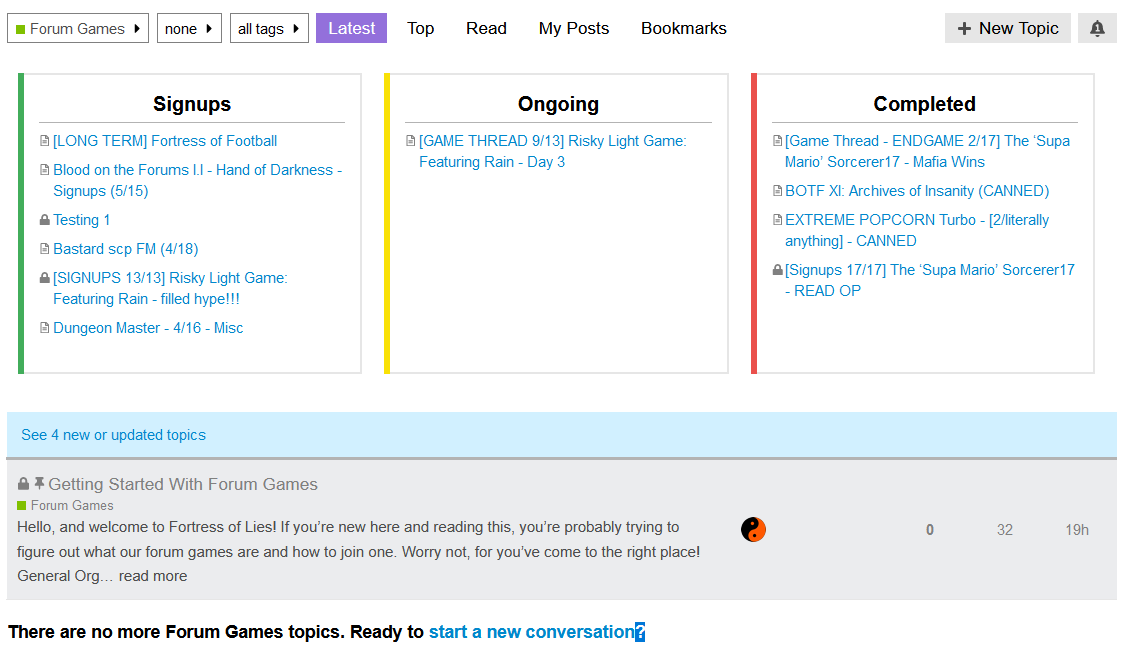1130x656 pixels.
Task: Click the lock icon beside Signups 17/17 topic
Action: [777, 270]
